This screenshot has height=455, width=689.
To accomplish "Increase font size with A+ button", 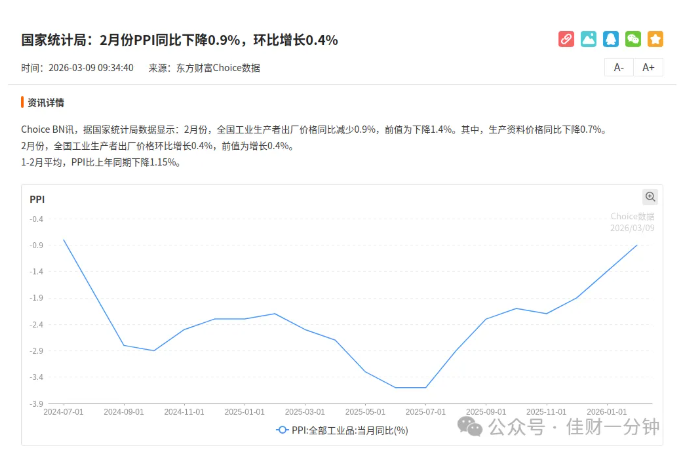I will [x=648, y=67].
